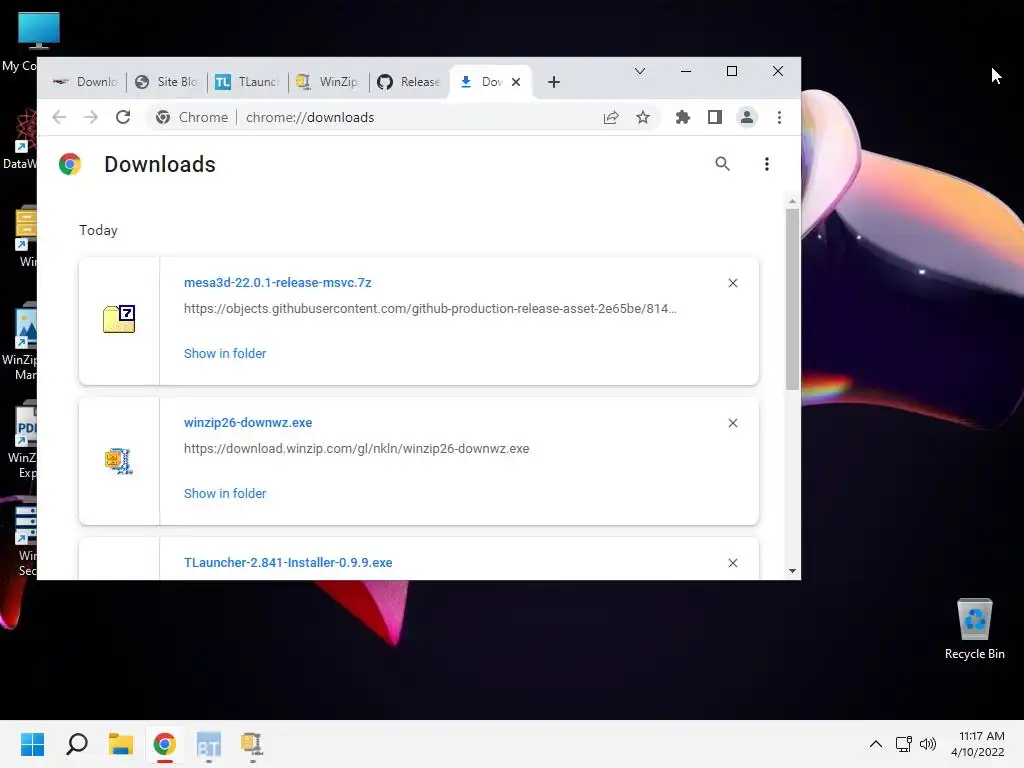Click the Chrome logo beside Downloads

[70, 164]
